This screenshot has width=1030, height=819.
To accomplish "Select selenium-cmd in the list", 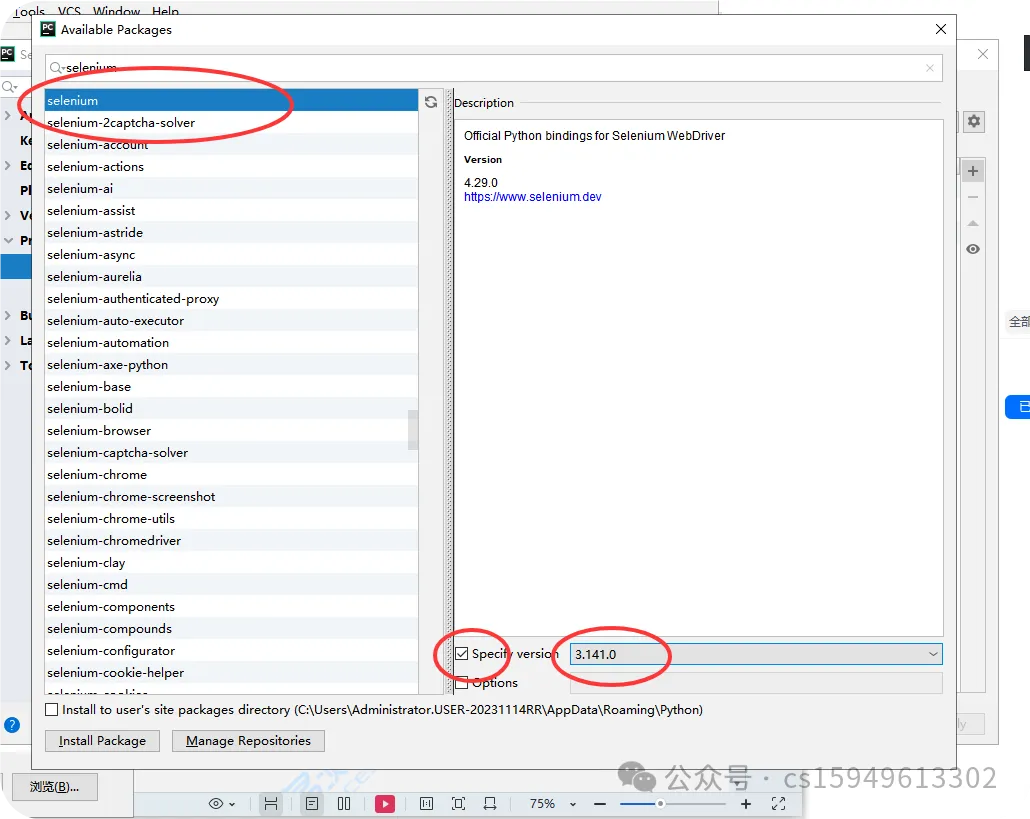I will tap(231, 585).
